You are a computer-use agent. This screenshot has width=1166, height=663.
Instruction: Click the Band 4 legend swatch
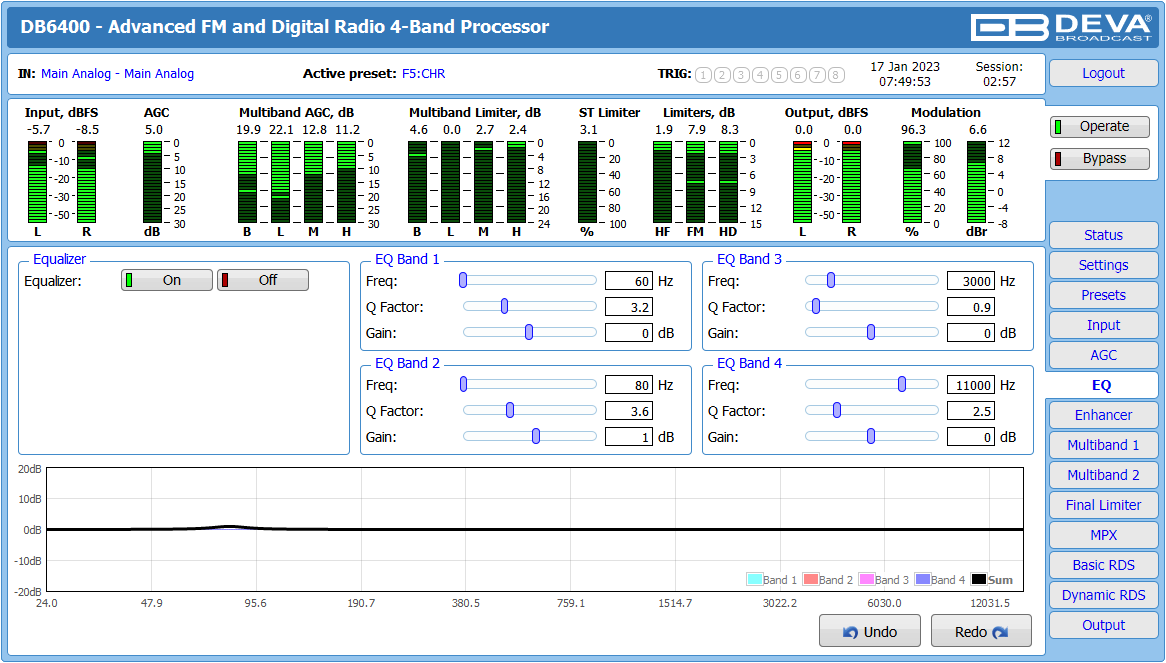point(923,579)
